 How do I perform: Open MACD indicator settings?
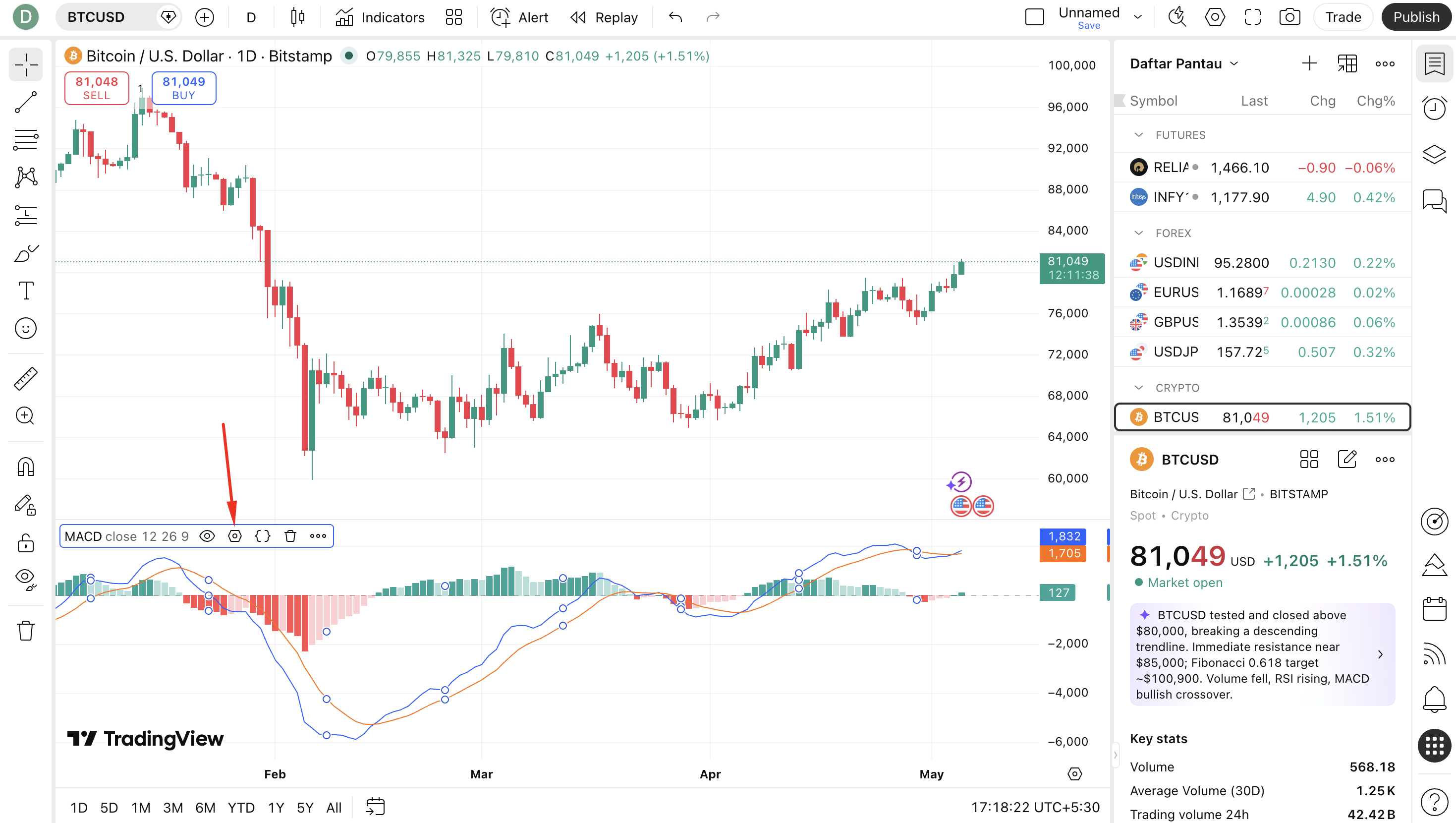coord(235,536)
